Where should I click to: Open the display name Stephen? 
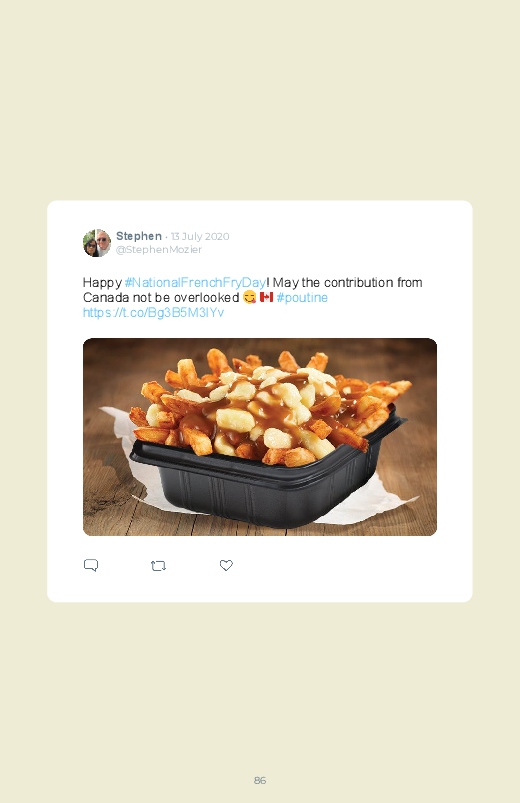coord(139,236)
